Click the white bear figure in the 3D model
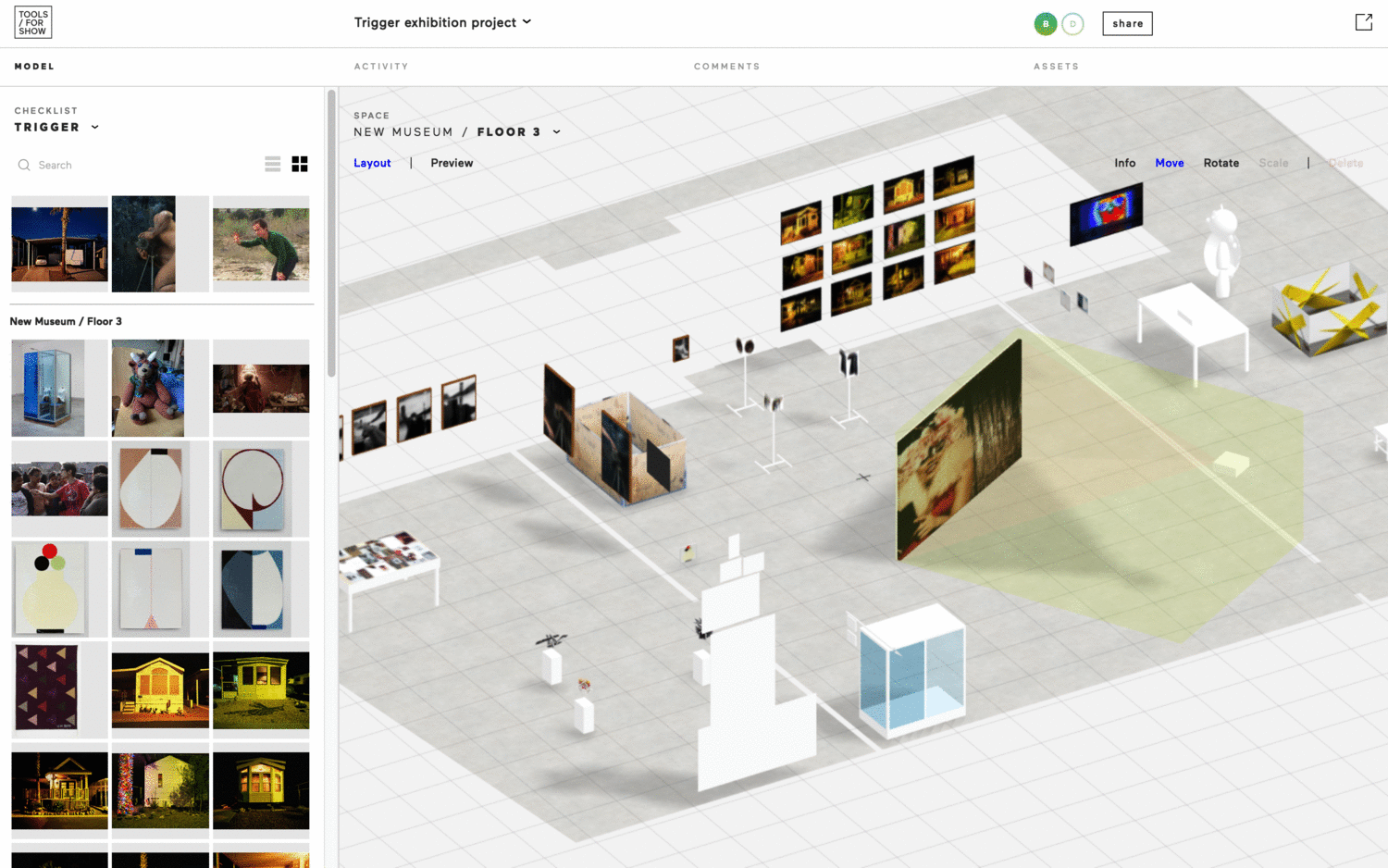 coord(1222,251)
